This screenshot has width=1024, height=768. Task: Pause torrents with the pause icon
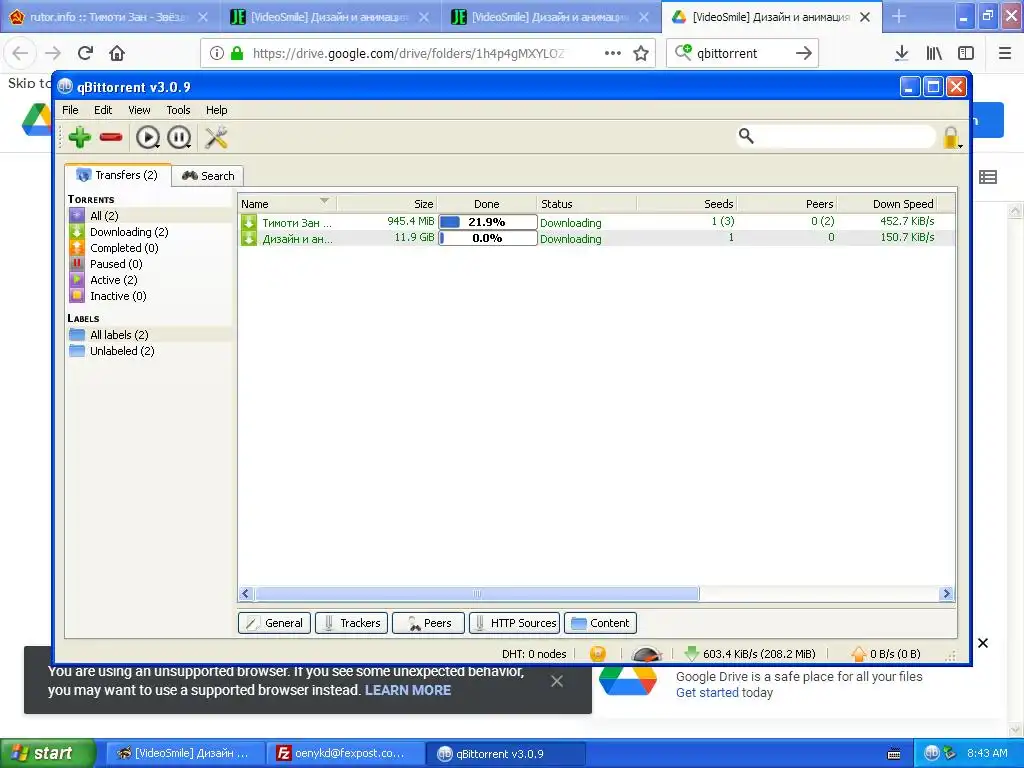[179, 137]
